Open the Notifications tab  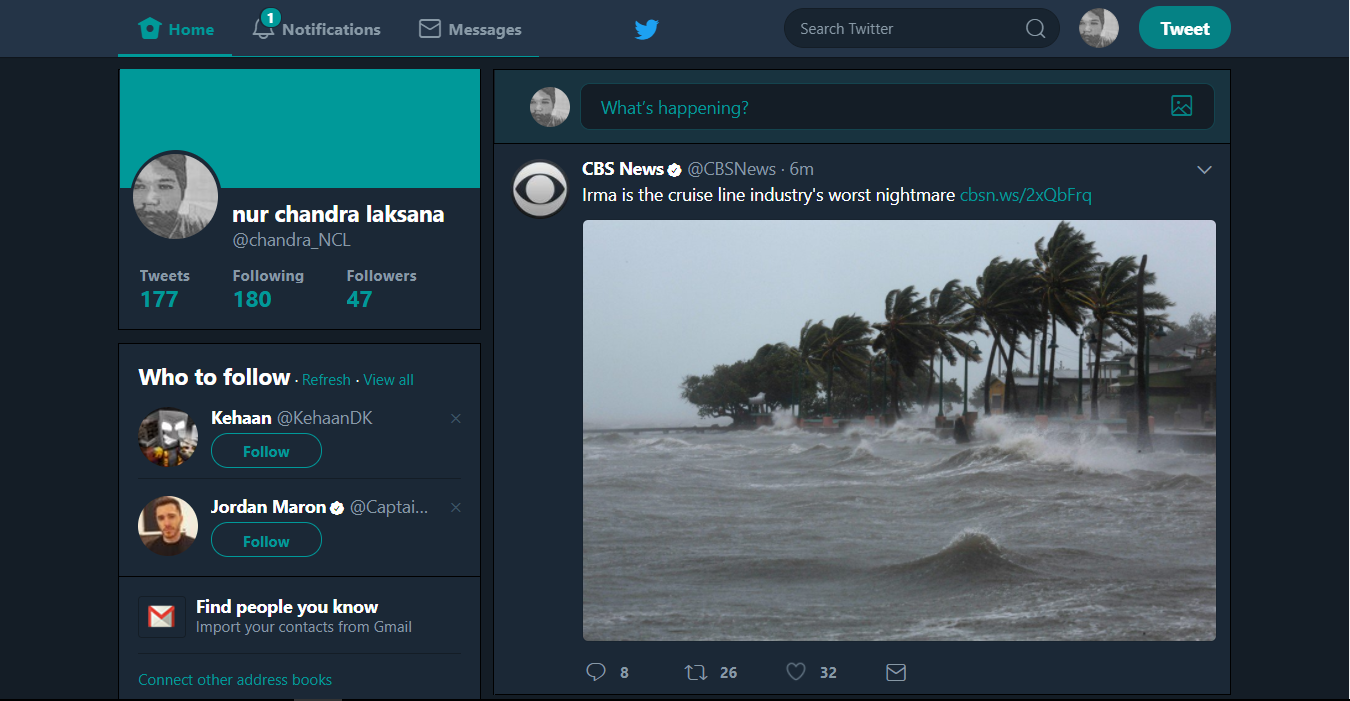point(316,28)
